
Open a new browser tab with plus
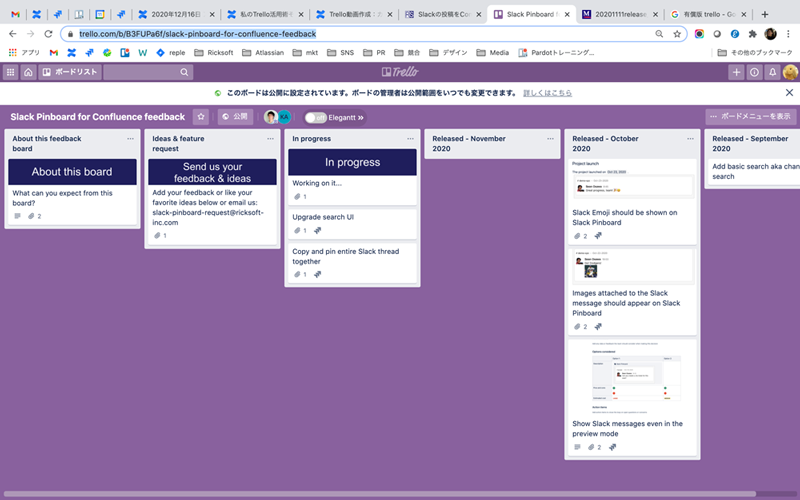pos(764,14)
